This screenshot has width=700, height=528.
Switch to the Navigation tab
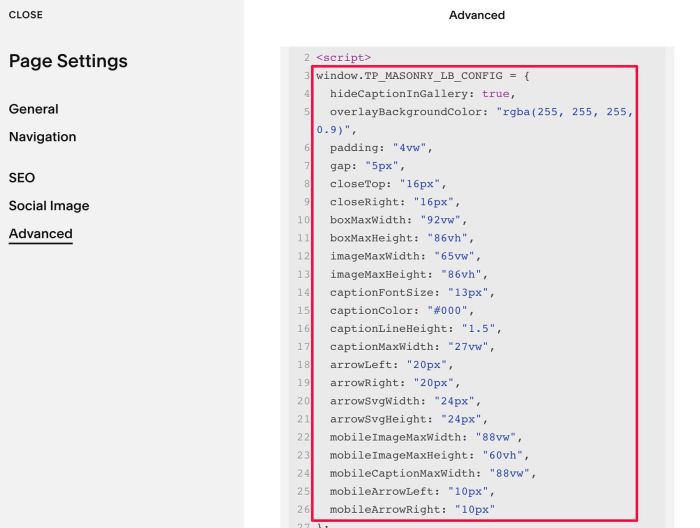pyautogui.click(x=42, y=137)
